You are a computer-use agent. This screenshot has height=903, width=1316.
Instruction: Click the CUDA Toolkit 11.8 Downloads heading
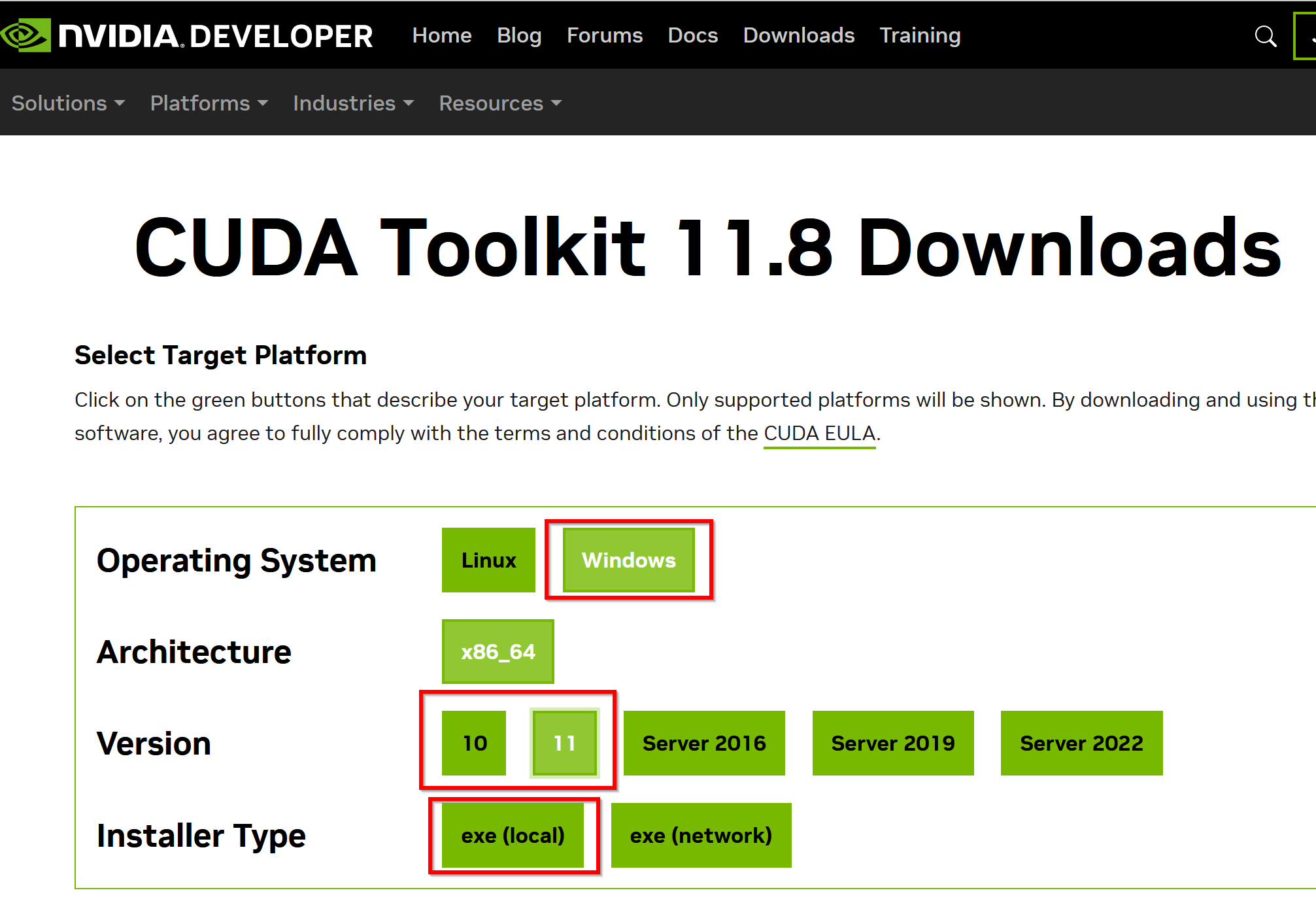(708, 247)
